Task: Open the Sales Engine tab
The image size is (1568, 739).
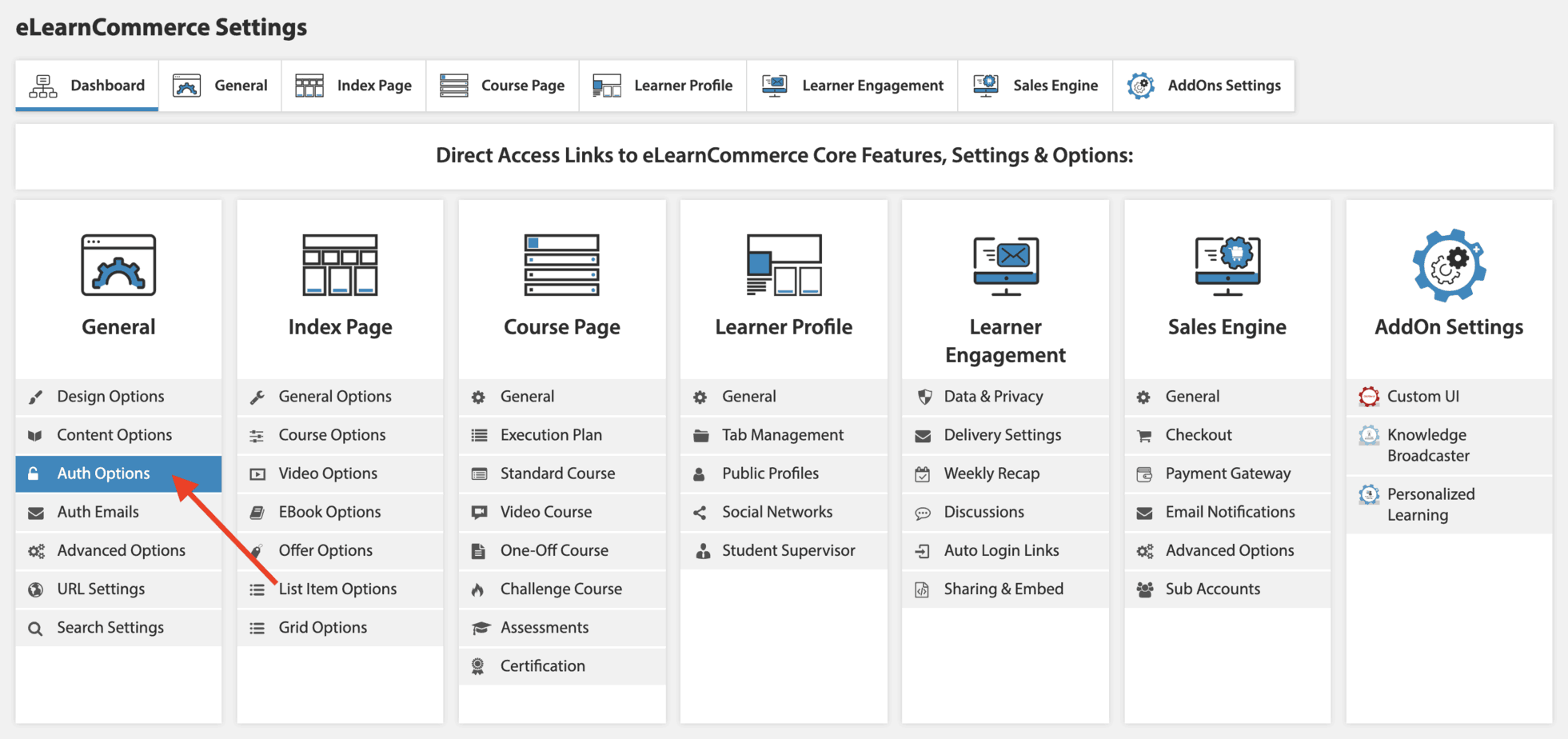Action: pos(1035,85)
